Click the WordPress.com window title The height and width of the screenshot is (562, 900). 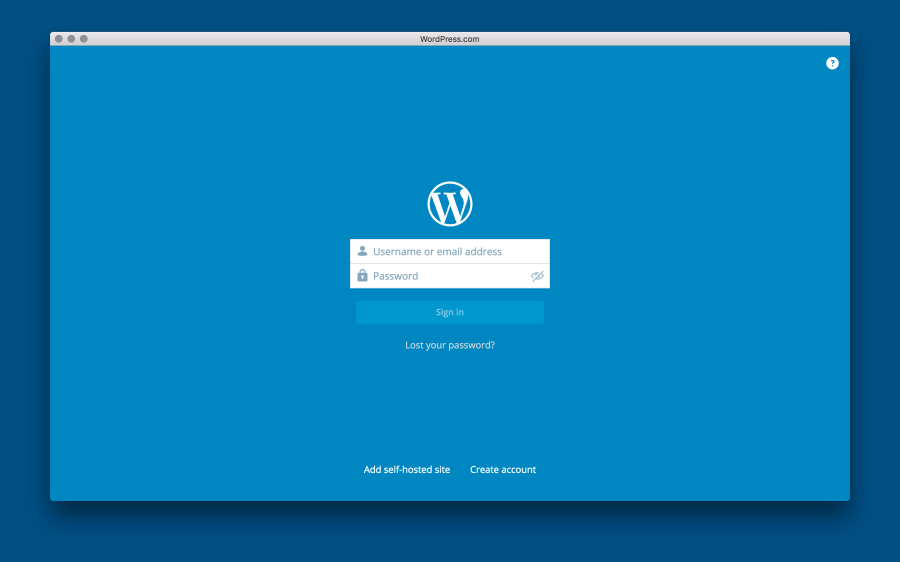coord(449,39)
